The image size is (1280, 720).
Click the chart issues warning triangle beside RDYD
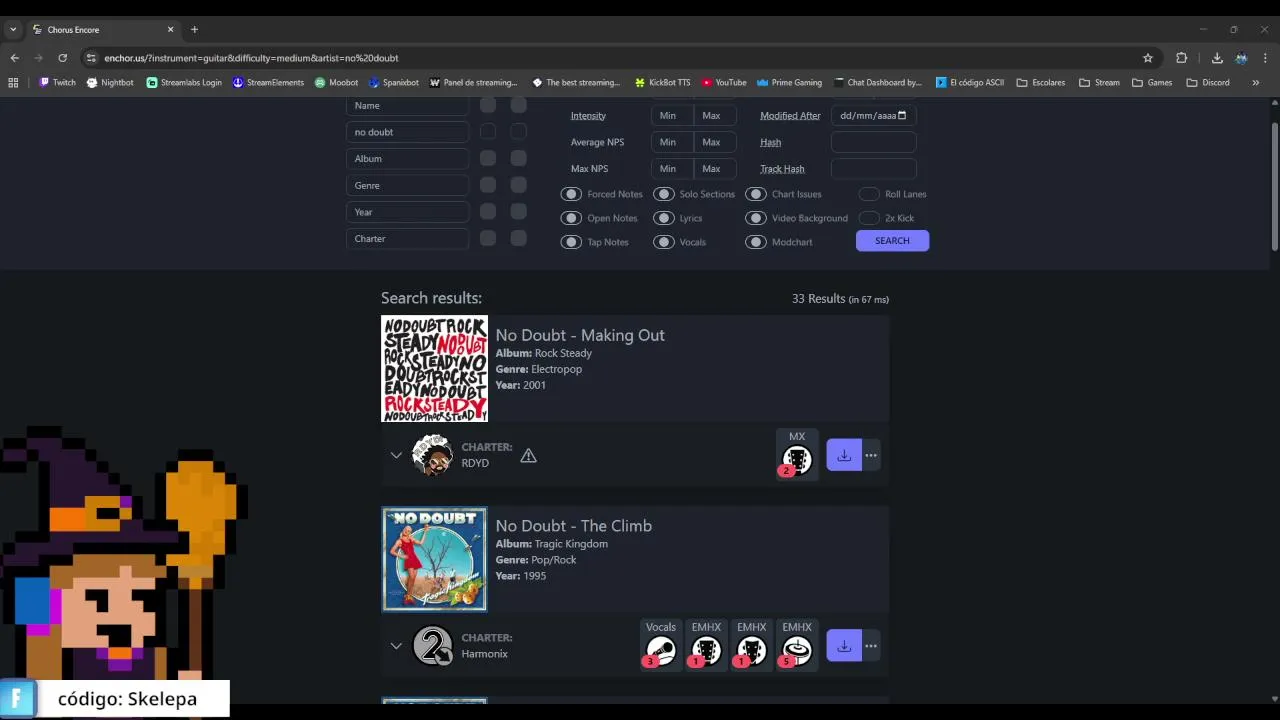528,455
